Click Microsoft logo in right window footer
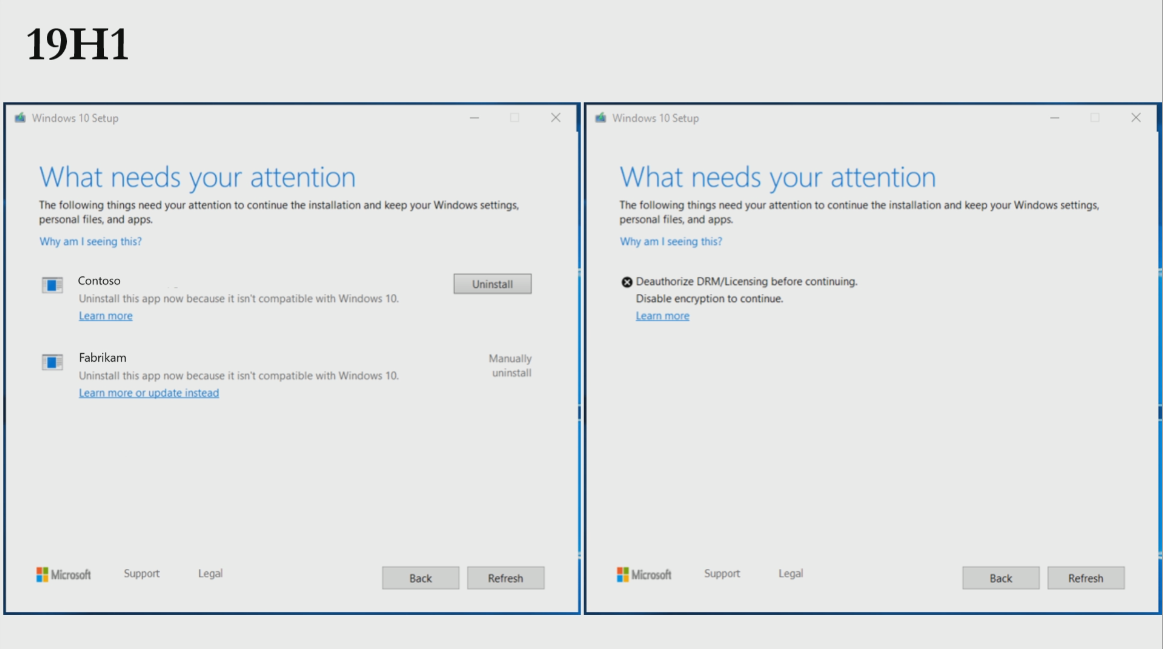The height and width of the screenshot is (649, 1163). click(x=644, y=574)
